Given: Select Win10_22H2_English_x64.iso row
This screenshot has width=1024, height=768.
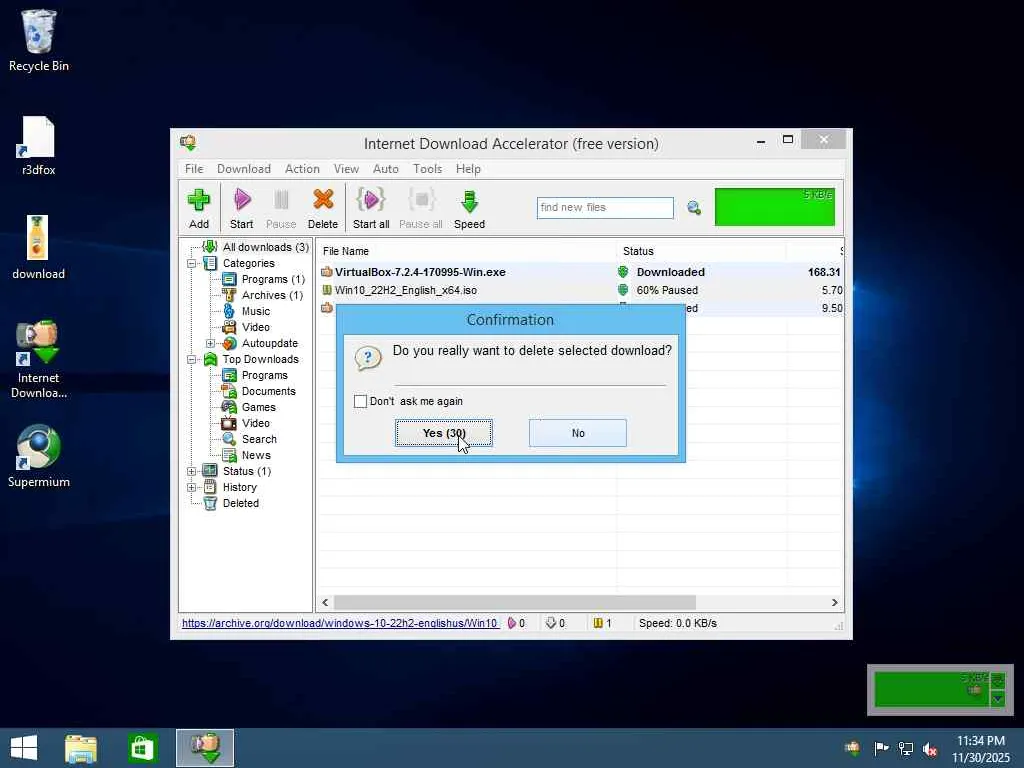Looking at the screenshot, I should [x=580, y=290].
